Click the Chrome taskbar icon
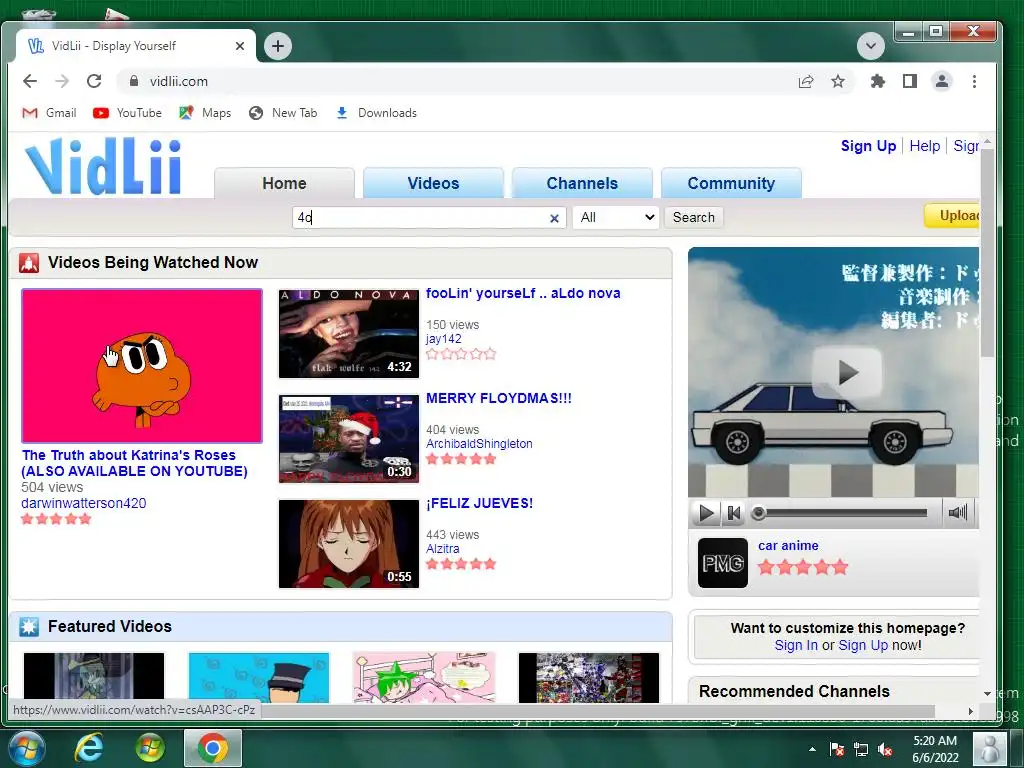Viewport: 1024px width, 768px height. pyautogui.click(x=213, y=748)
